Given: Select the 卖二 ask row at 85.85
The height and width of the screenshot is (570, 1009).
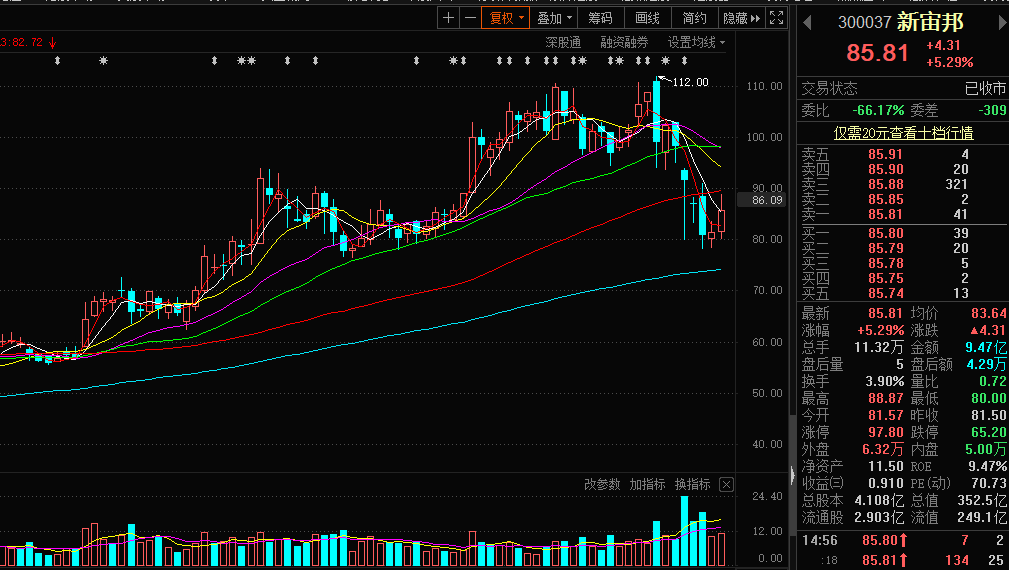Looking at the screenshot, I should 903,199.
